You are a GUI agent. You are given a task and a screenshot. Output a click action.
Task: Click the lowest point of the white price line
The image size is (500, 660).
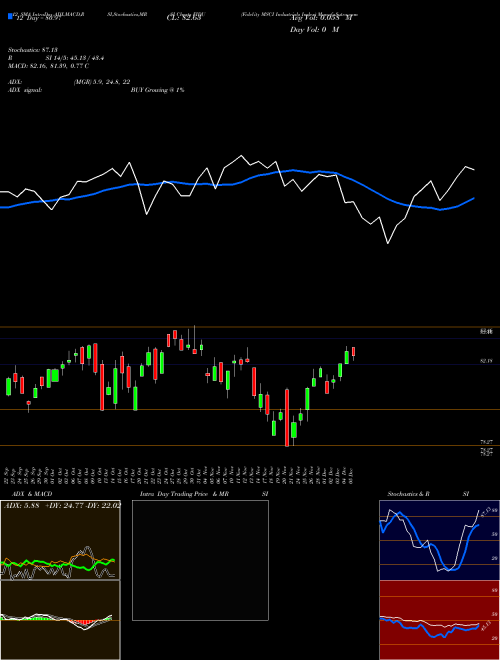click(388, 243)
